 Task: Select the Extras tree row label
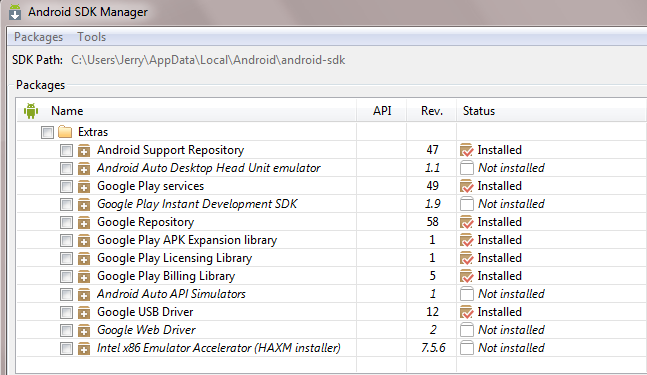(93, 132)
